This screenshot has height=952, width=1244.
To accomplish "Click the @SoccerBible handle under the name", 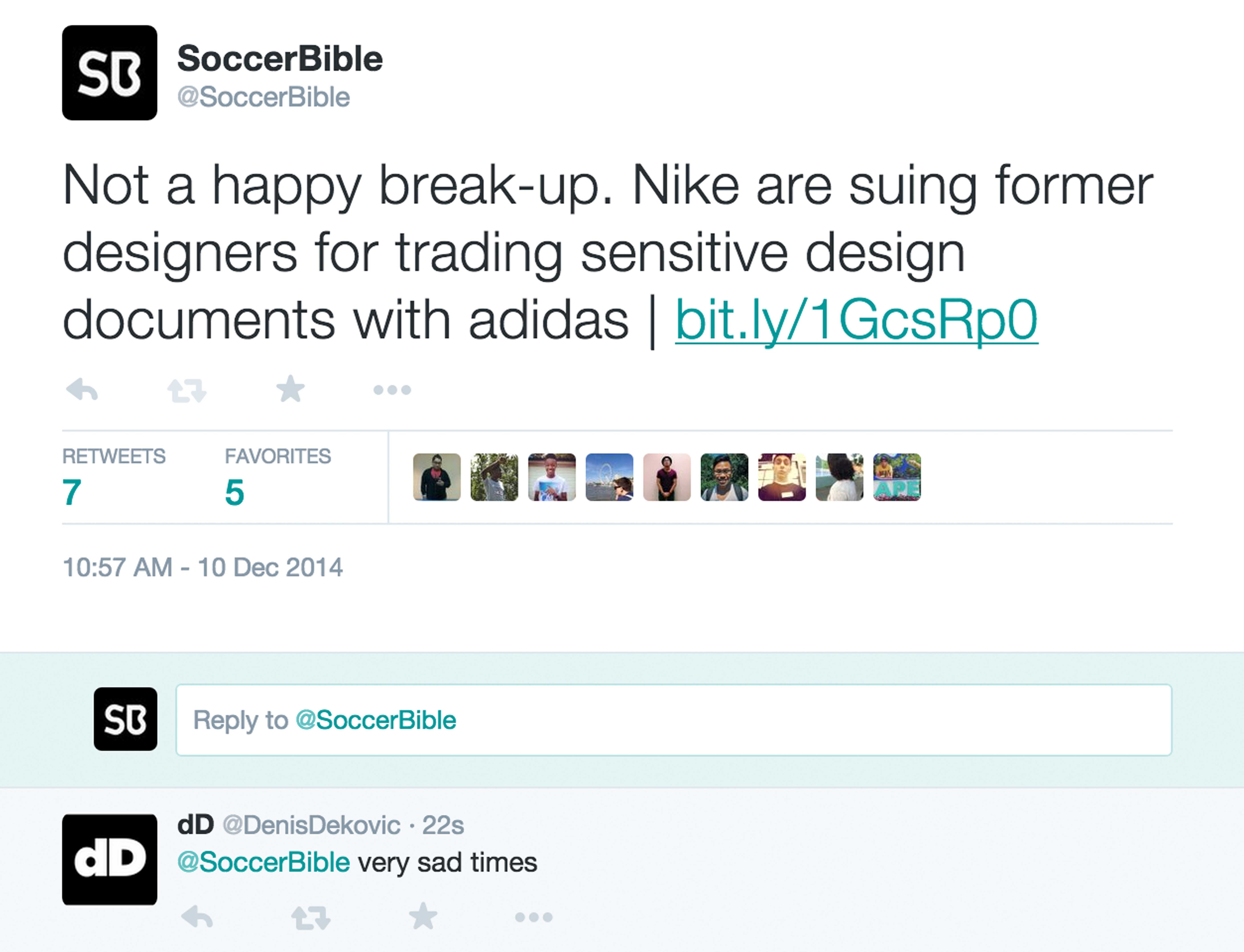I will [264, 97].
